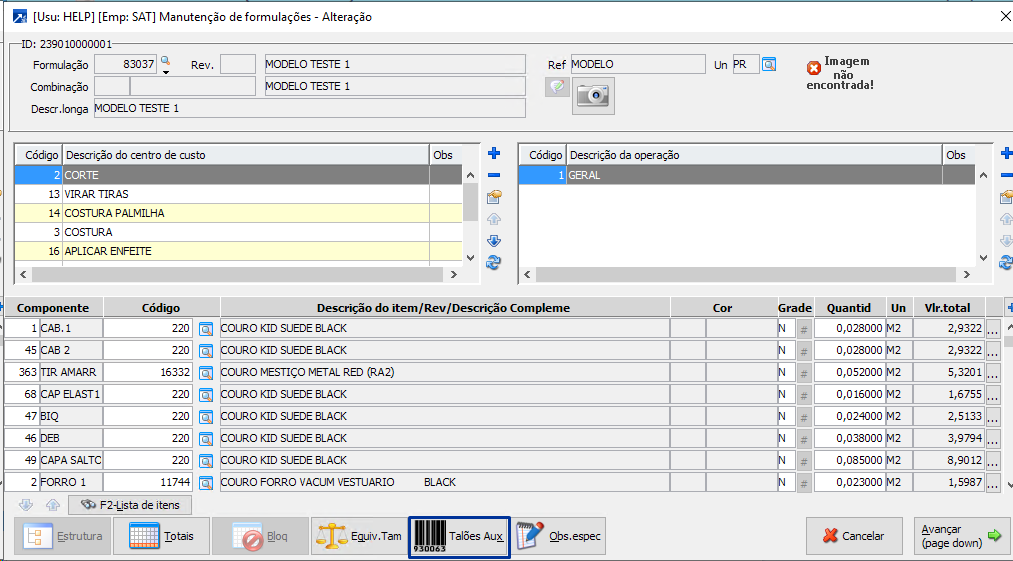Add an operation with the plus icon
1013x561 pixels.
point(1007,153)
